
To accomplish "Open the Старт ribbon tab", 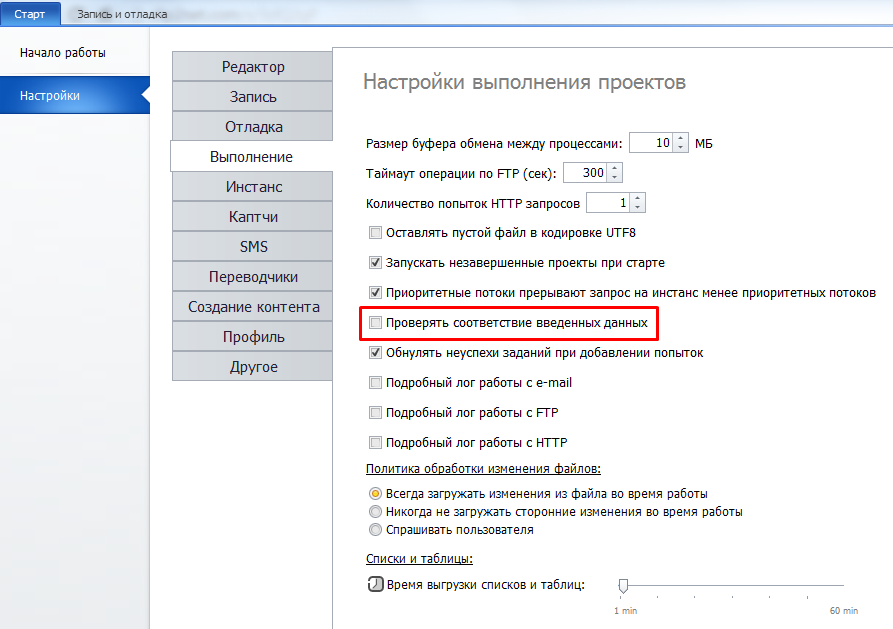I will pos(30,14).
